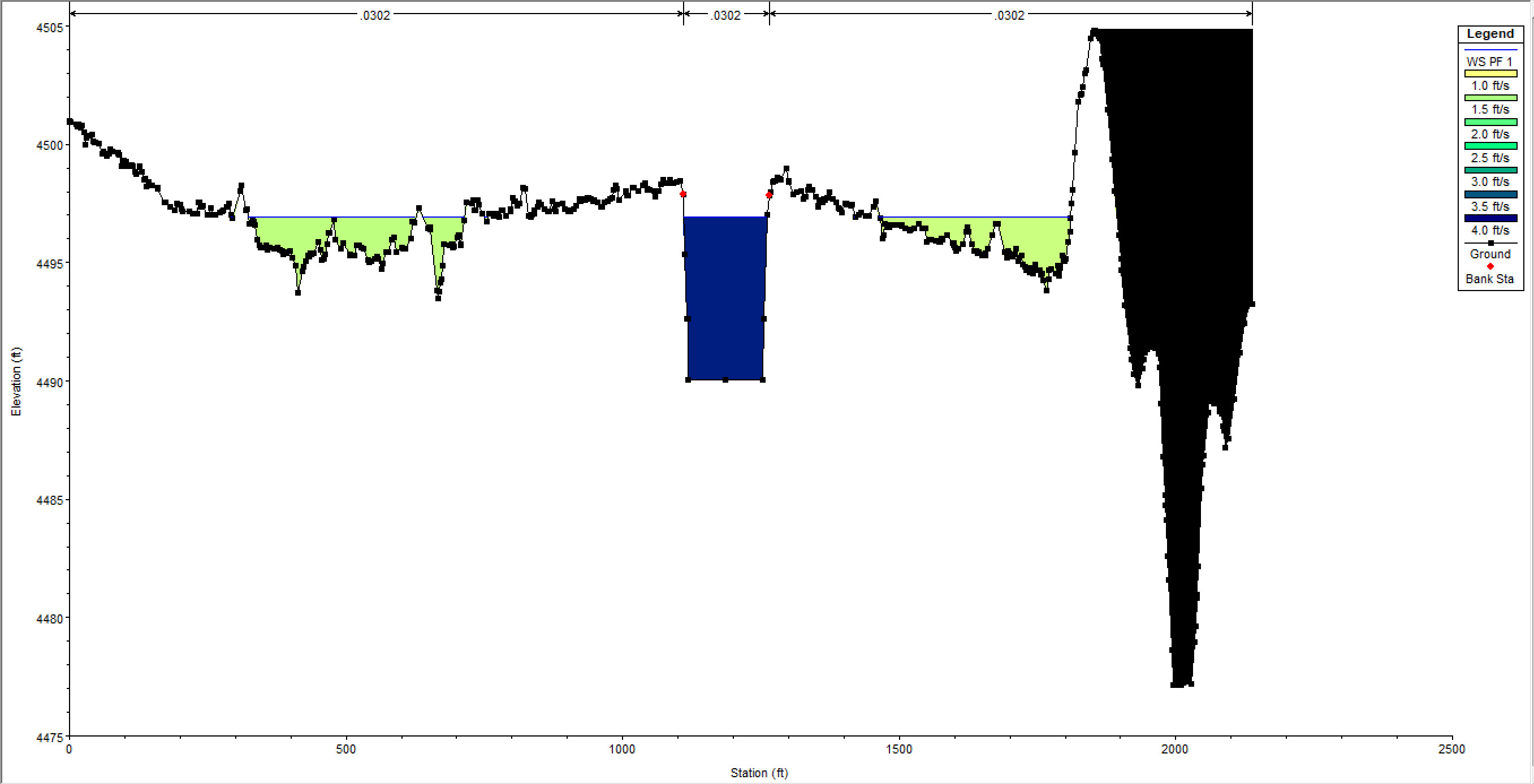Screen dimensions: 1534x784
Task: Click the red Bank Sta legend marker
Action: (1490, 267)
